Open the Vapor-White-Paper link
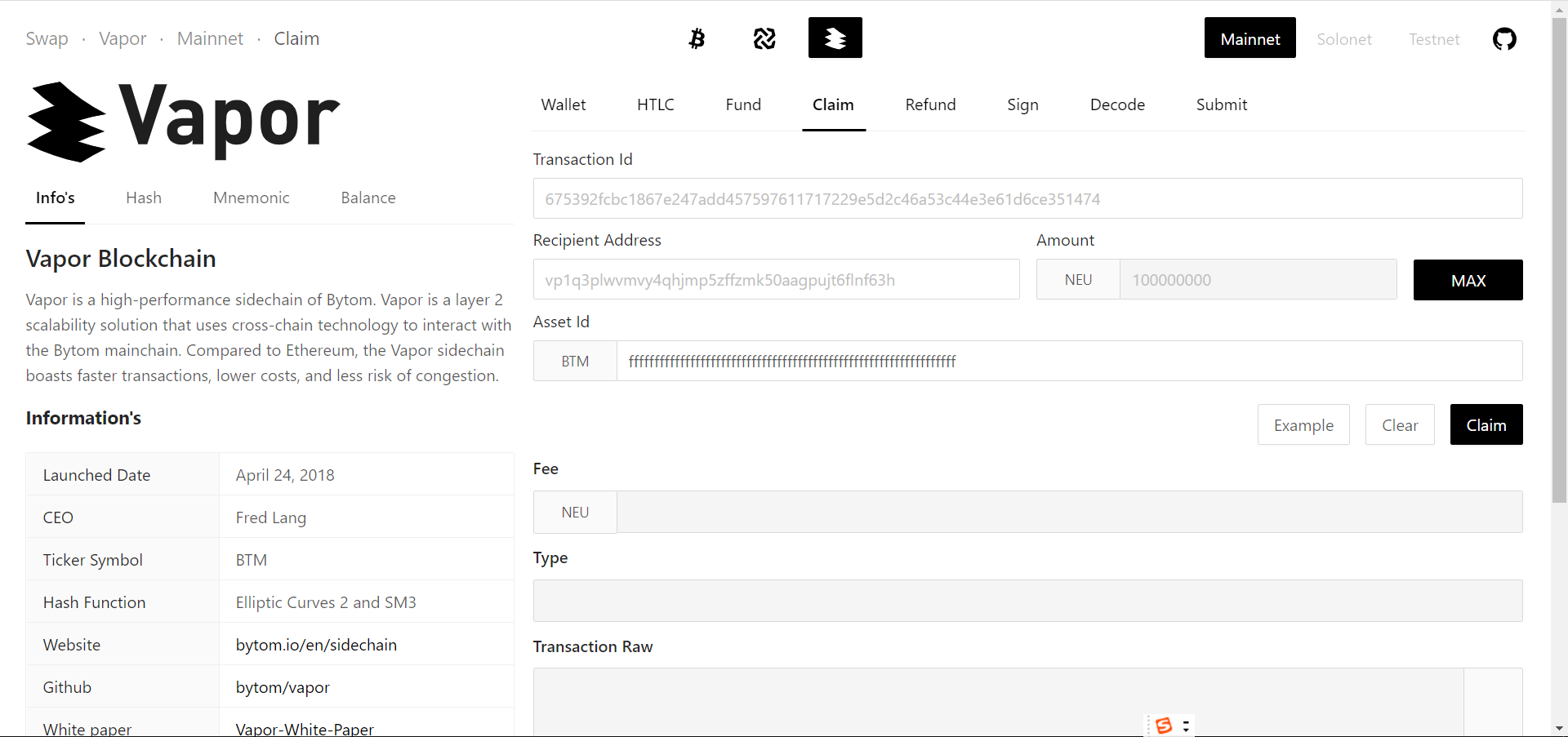This screenshot has height=737, width=1568. coord(305,729)
